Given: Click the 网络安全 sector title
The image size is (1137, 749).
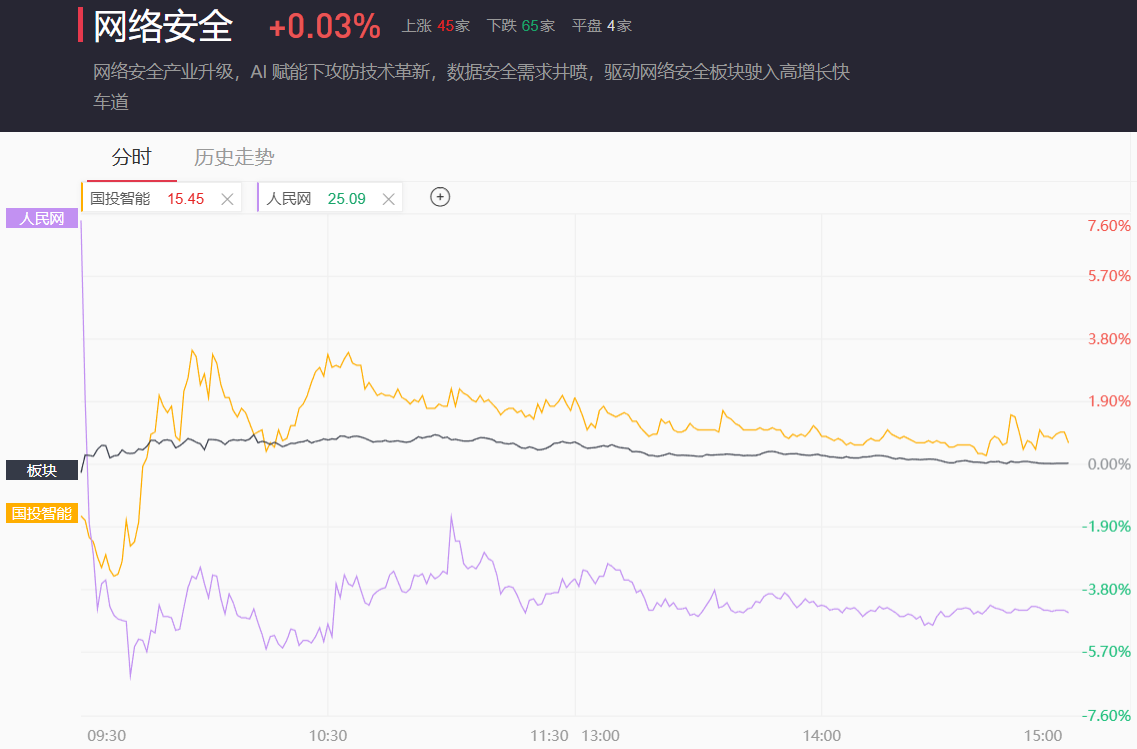Looking at the screenshot, I should tap(163, 26).
